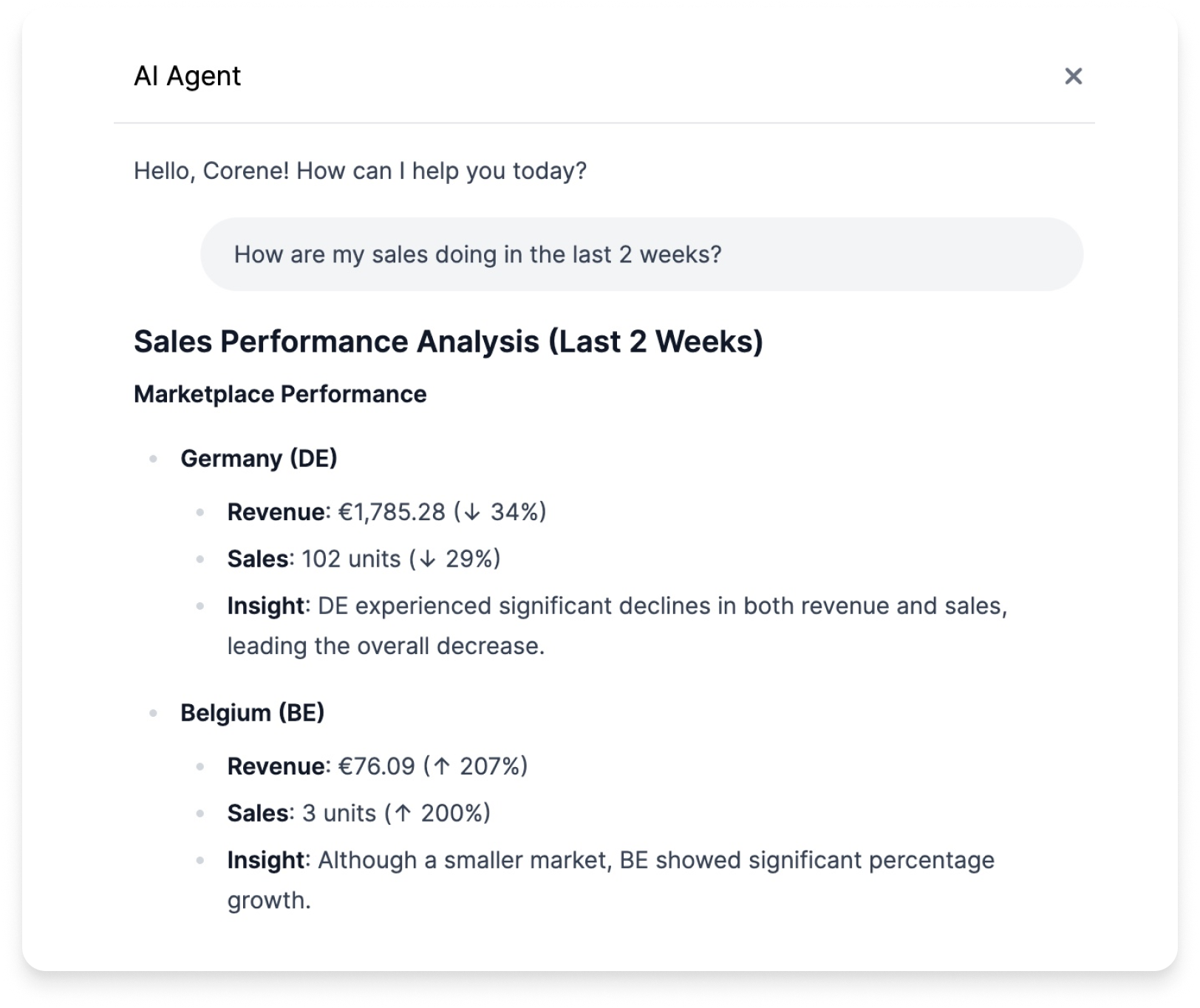Click the Sales Performance Analysis heading
The height and width of the screenshot is (1008, 1200).
point(448,341)
